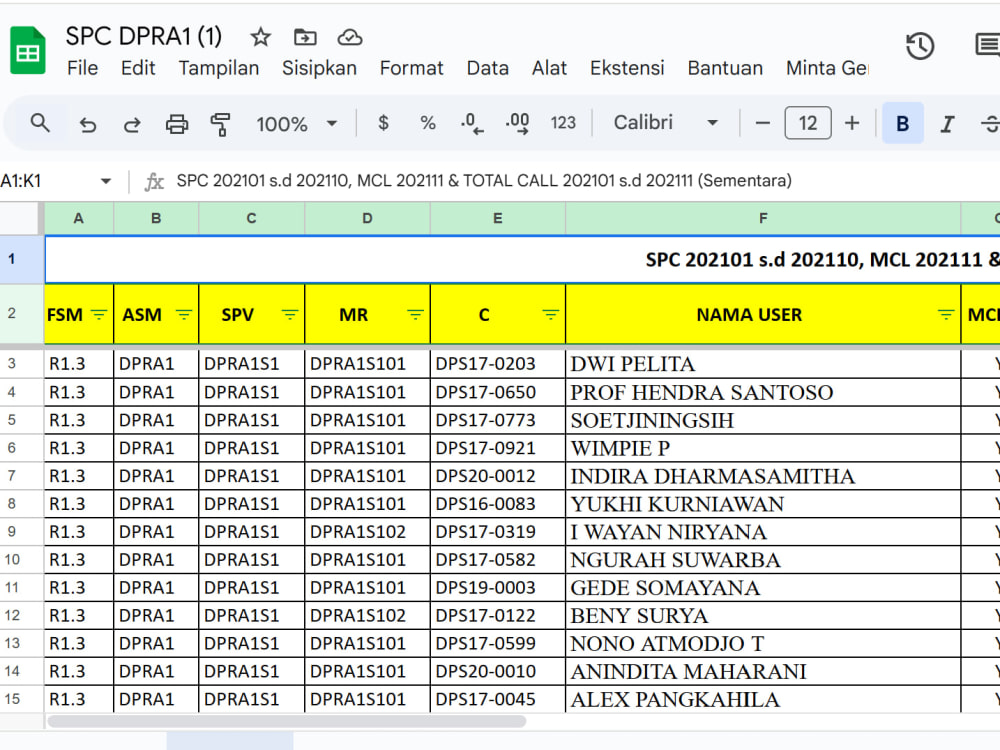Image resolution: width=1000 pixels, height=750 pixels.
Task: Open the FSM column filter
Action: (x=99, y=314)
